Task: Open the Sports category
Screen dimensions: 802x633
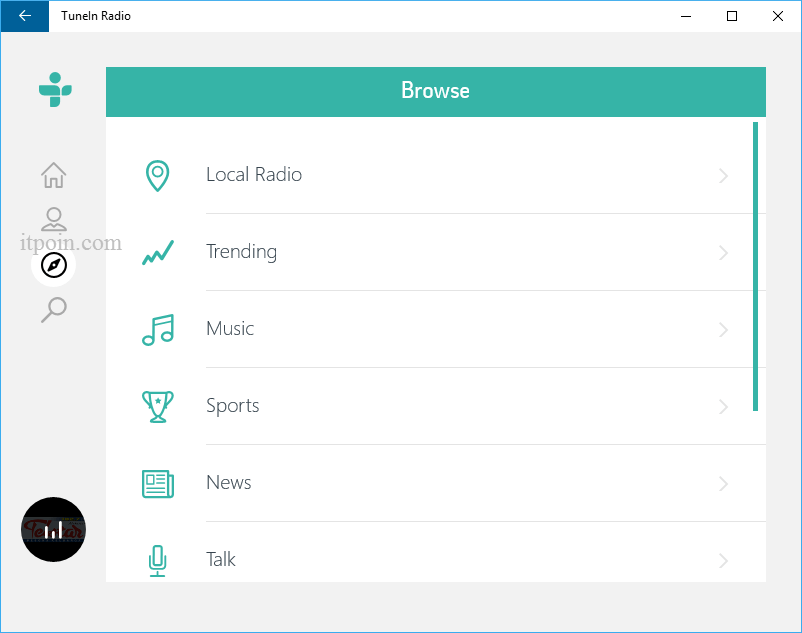Action: pos(436,406)
